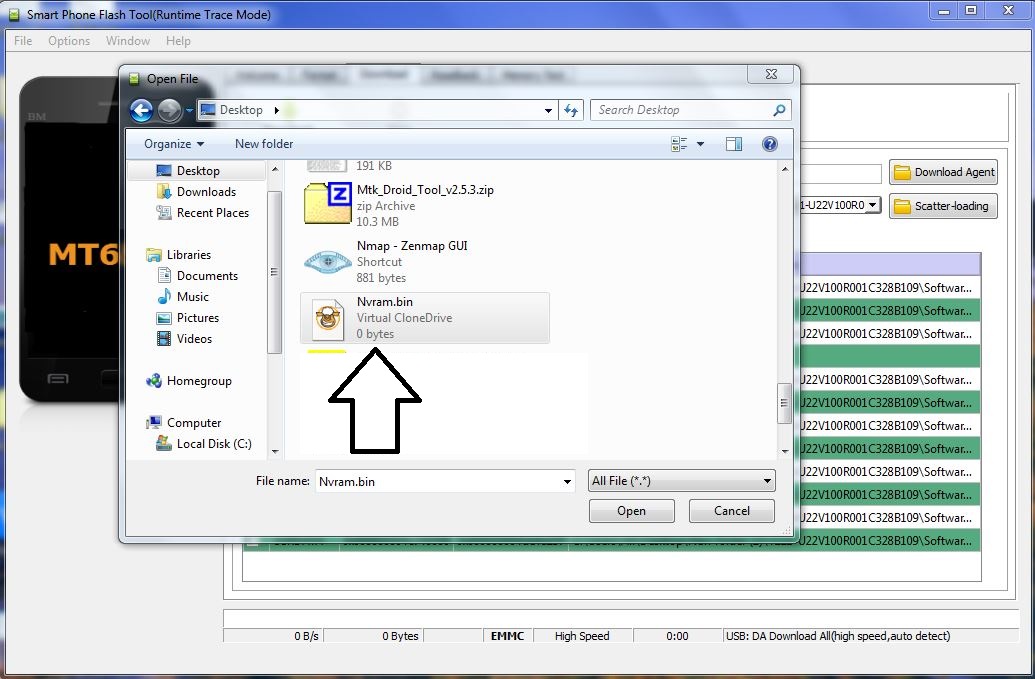Click the Scatter-loading button

point(943,206)
